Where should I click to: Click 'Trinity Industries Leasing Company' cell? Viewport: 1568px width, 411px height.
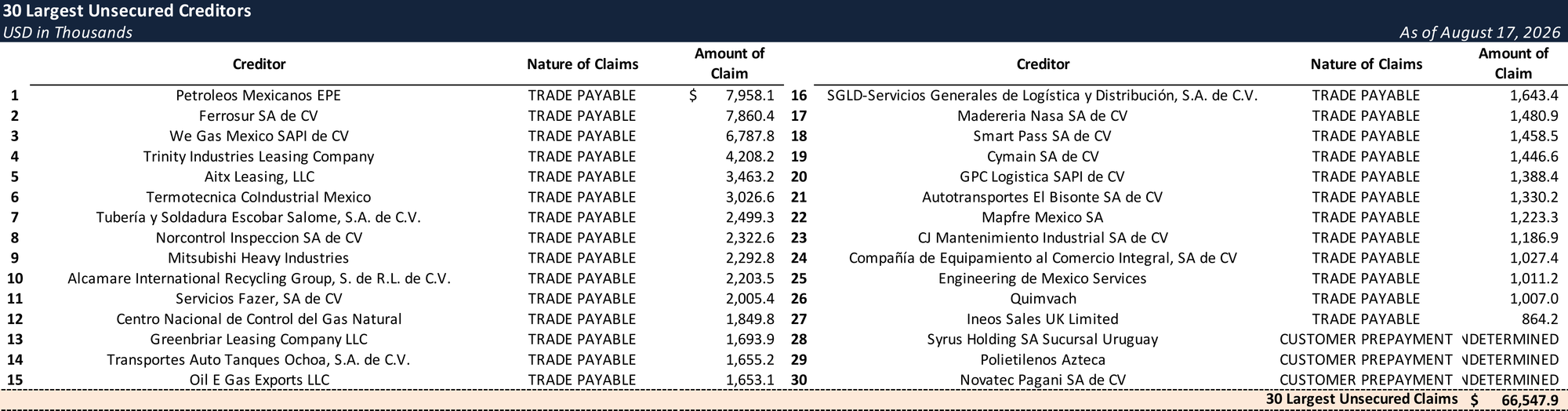[259, 157]
